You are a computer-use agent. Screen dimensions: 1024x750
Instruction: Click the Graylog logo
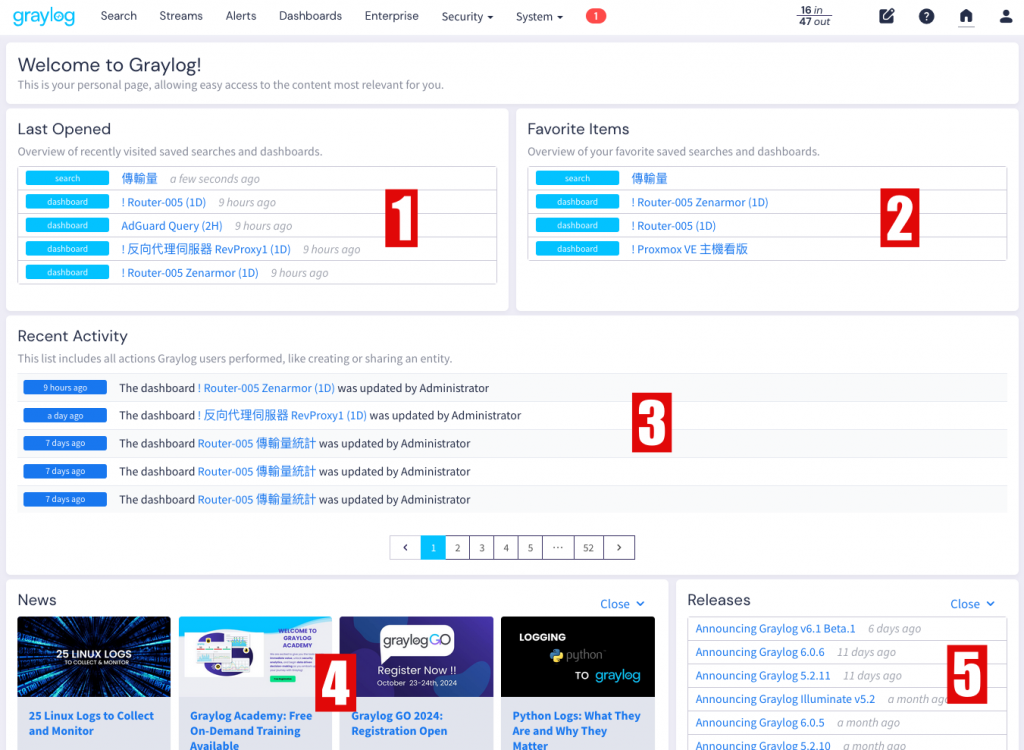point(44,16)
